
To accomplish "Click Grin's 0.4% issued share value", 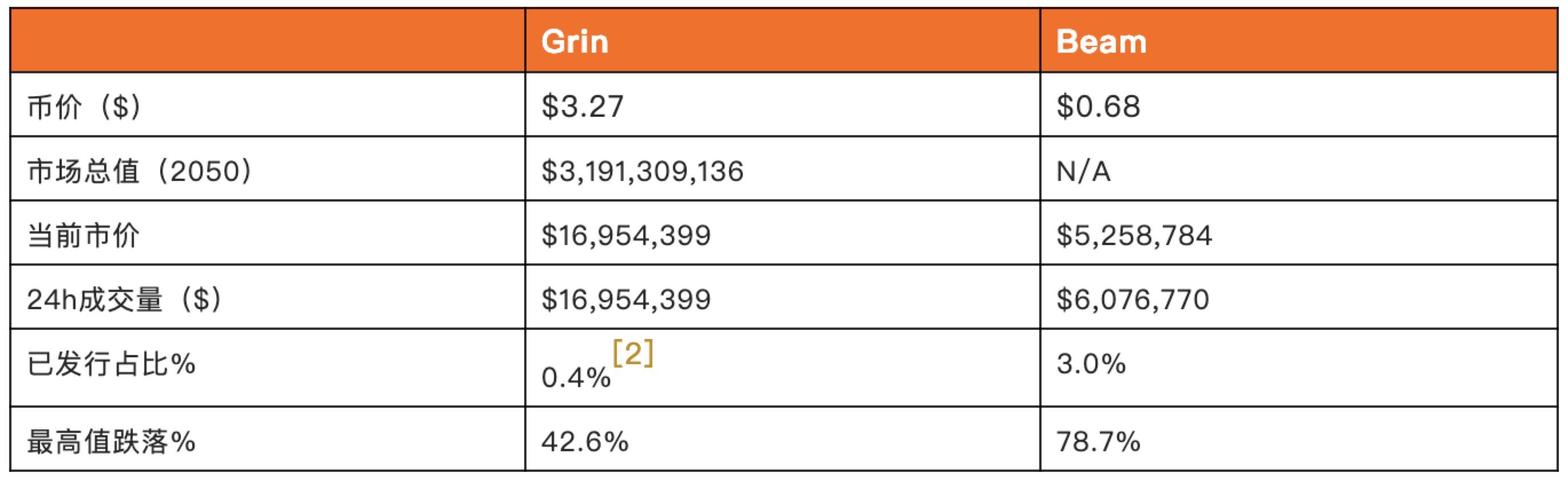I will click(576, 377).
